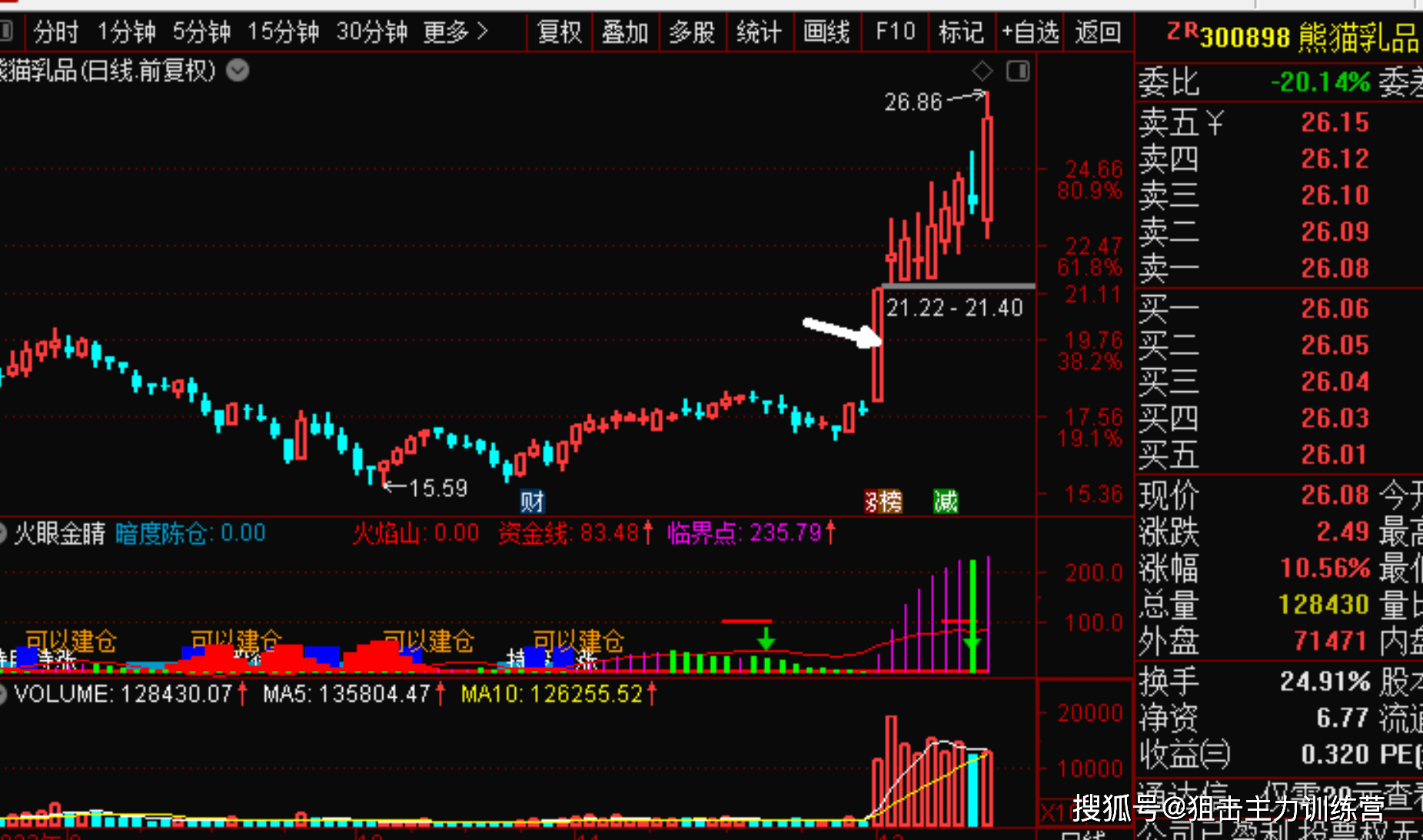The width and height of the screenshot is (1423, 840).
Task: Select the 5分钟 period tab
Action: click(x=201, y=32)
